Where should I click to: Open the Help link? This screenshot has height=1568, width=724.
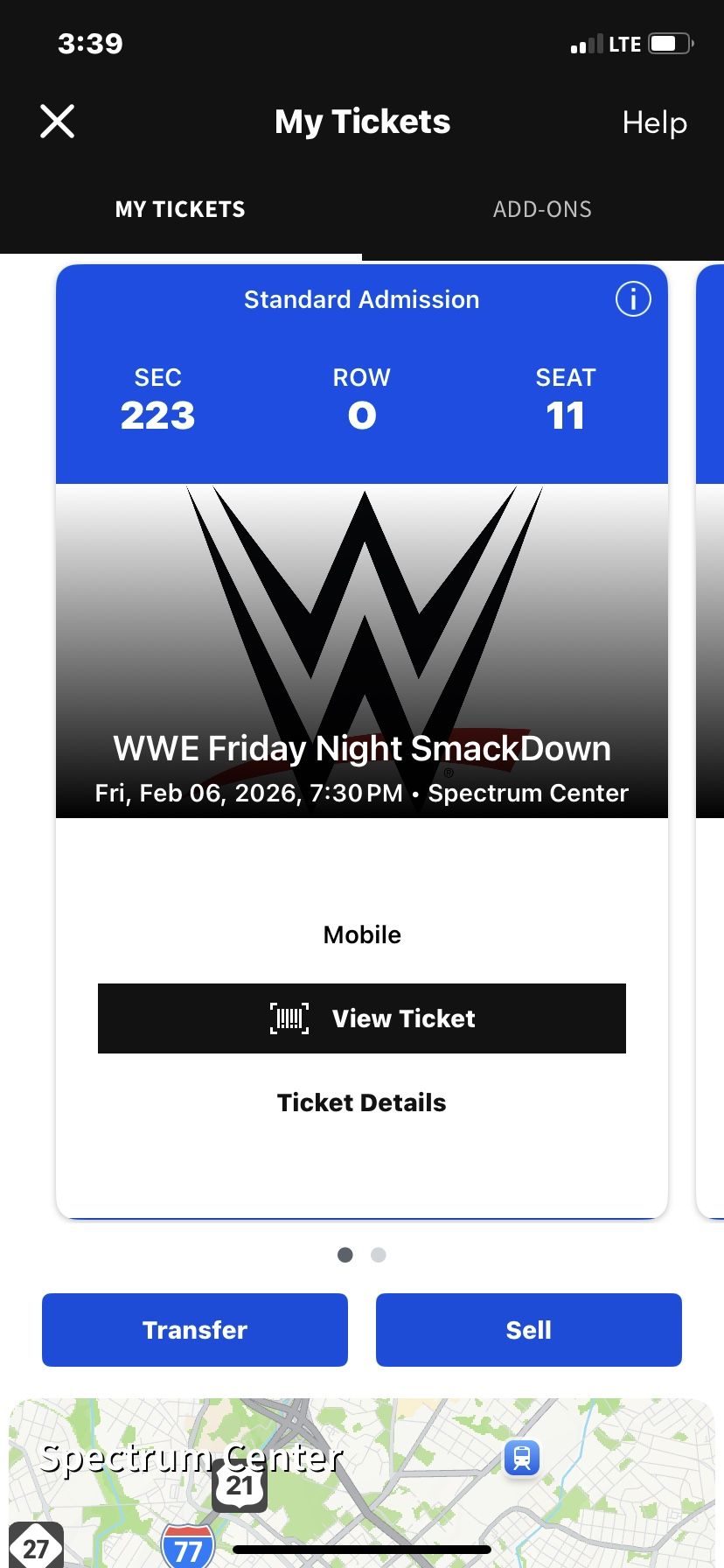(654, 122)
